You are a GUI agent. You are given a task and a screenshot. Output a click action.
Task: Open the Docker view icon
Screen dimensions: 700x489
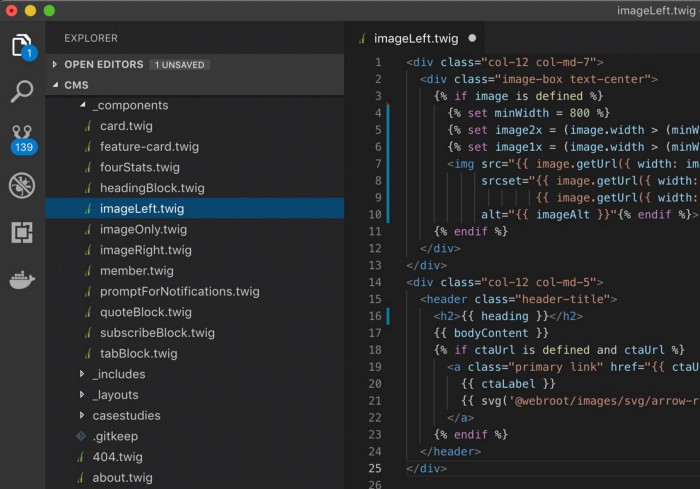(21, 280)
